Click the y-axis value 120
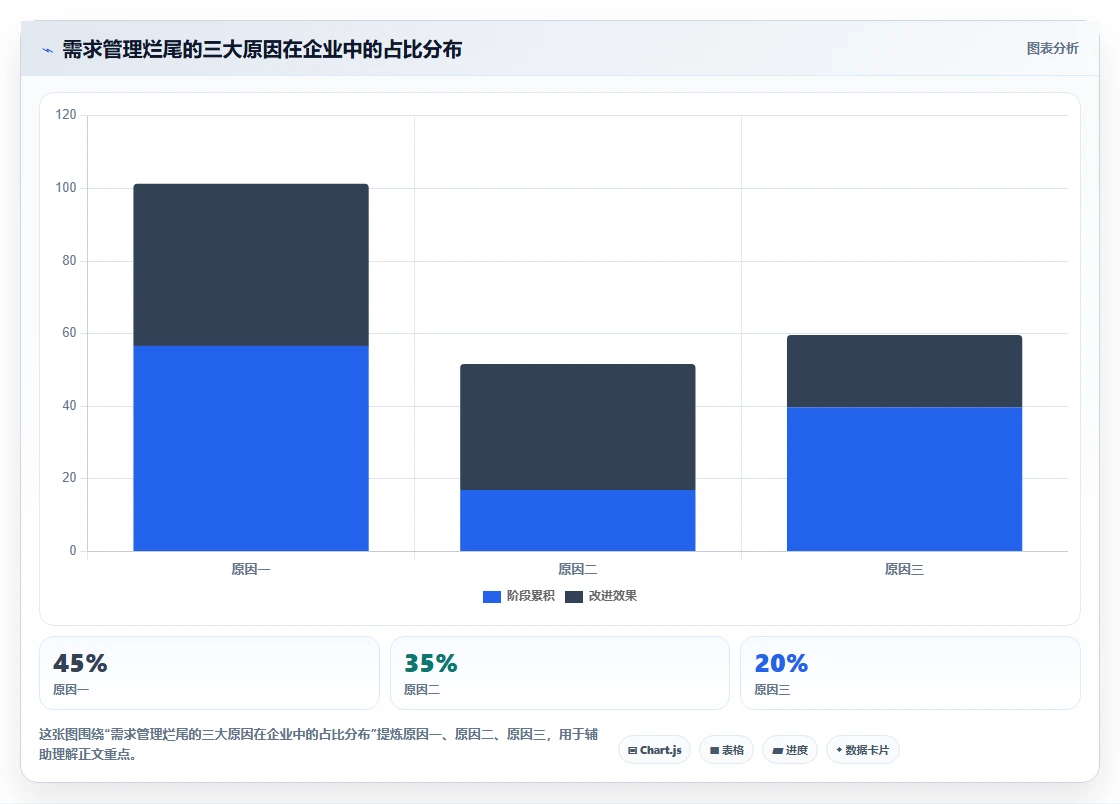 pos(66,114)
